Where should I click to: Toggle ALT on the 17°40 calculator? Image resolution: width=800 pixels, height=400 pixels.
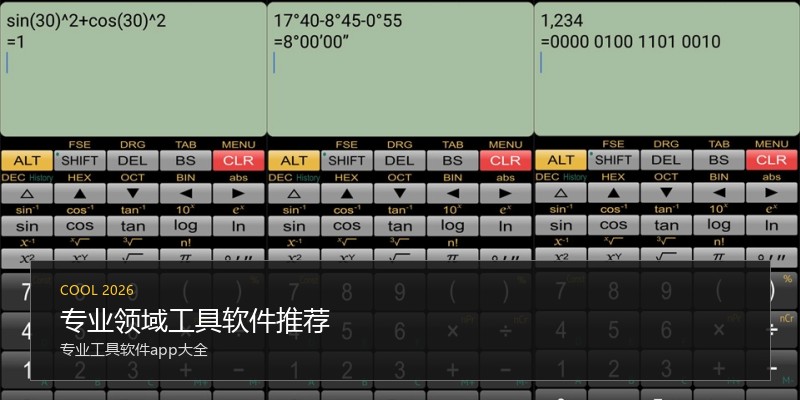coord(294,161)
